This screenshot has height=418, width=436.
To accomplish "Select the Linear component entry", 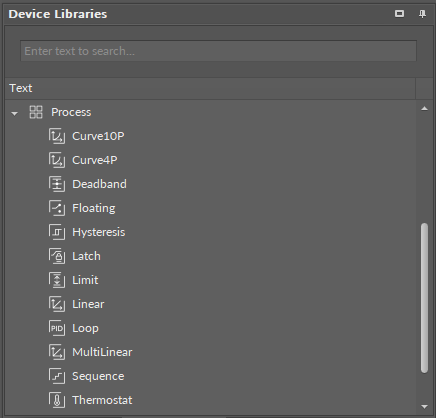I will pos(88,304).
